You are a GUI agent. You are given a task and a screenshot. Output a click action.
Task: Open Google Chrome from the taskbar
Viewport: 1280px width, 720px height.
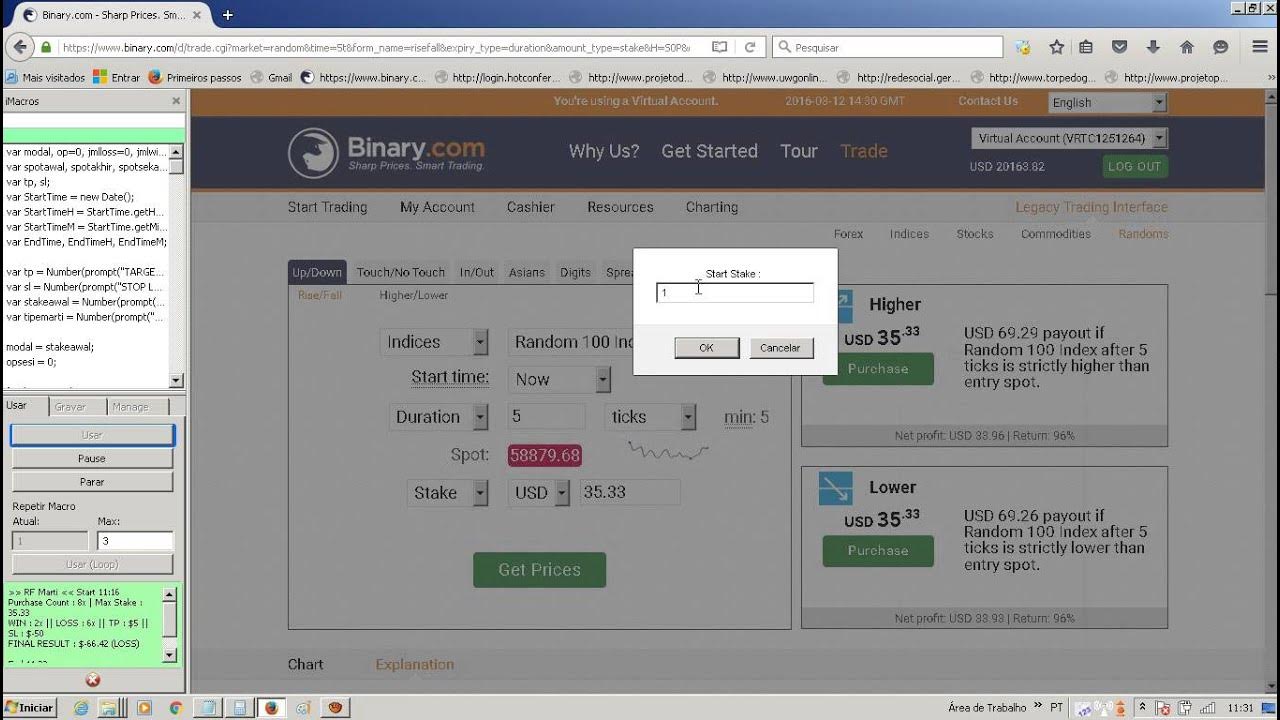176,708
